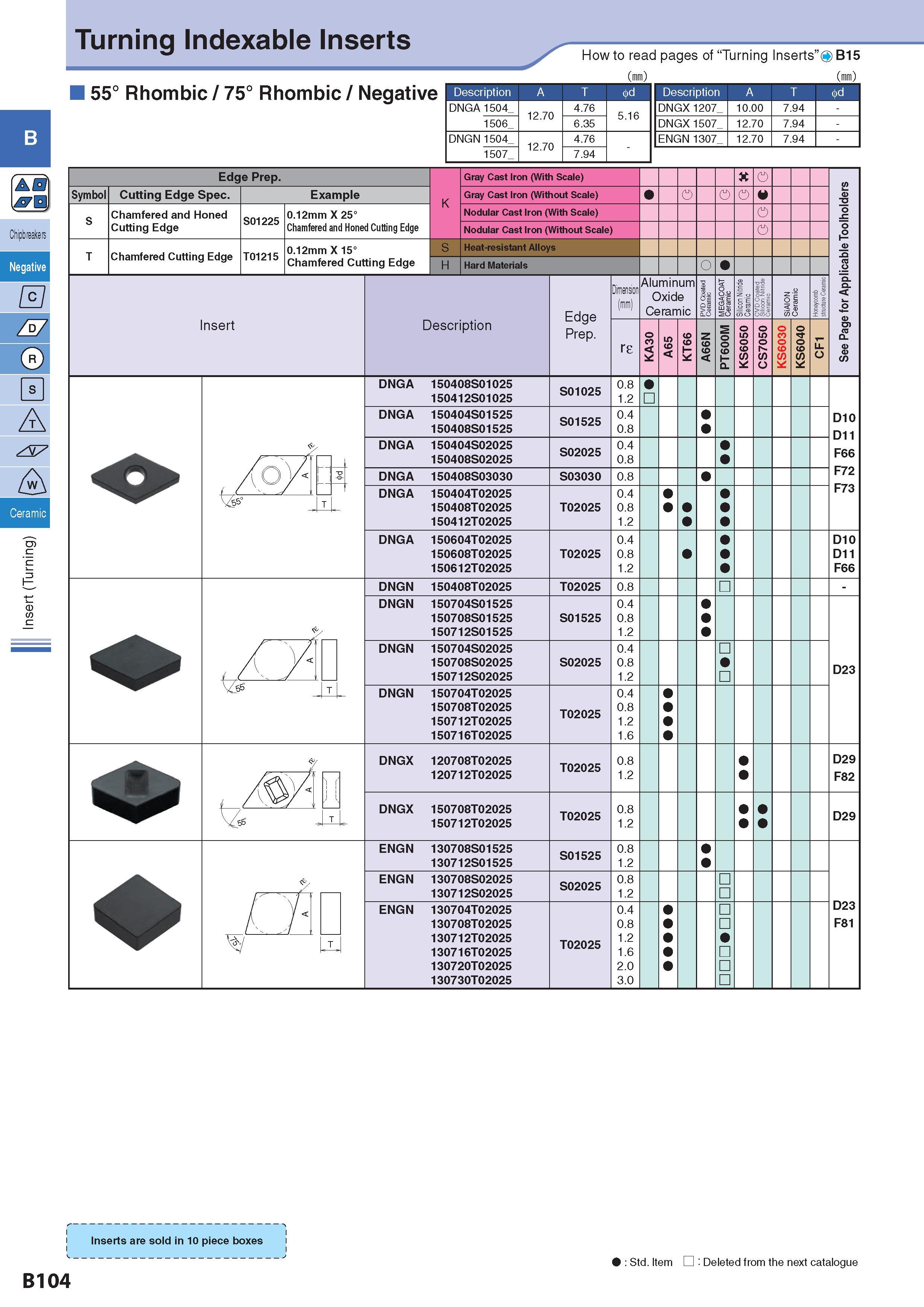The image size is (924, 1307).
Task: Click the PT600M square for DNGN 150408T02025
Action: 725,586
